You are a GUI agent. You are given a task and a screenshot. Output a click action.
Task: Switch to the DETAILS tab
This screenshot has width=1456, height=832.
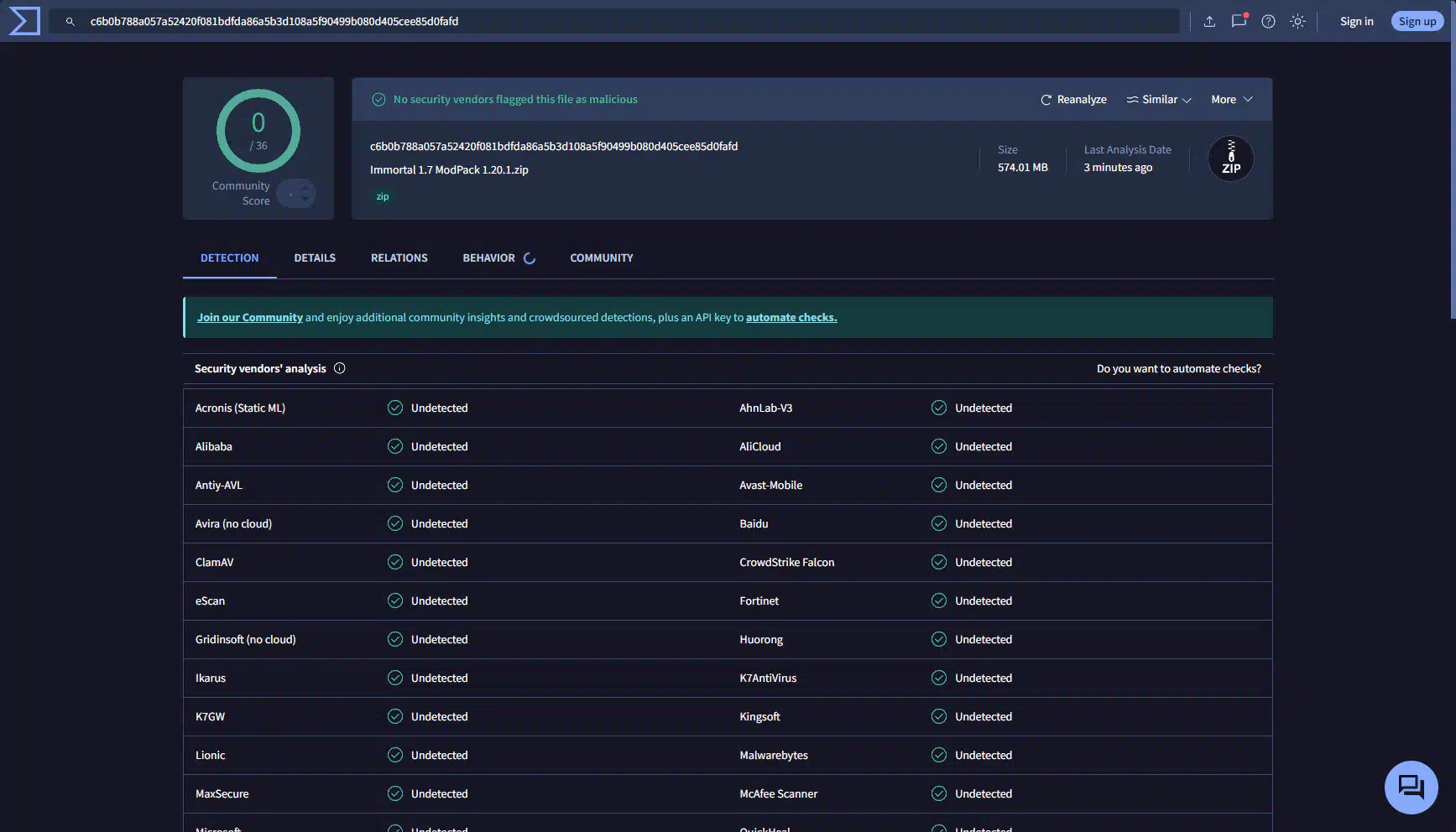pos(315,258)
